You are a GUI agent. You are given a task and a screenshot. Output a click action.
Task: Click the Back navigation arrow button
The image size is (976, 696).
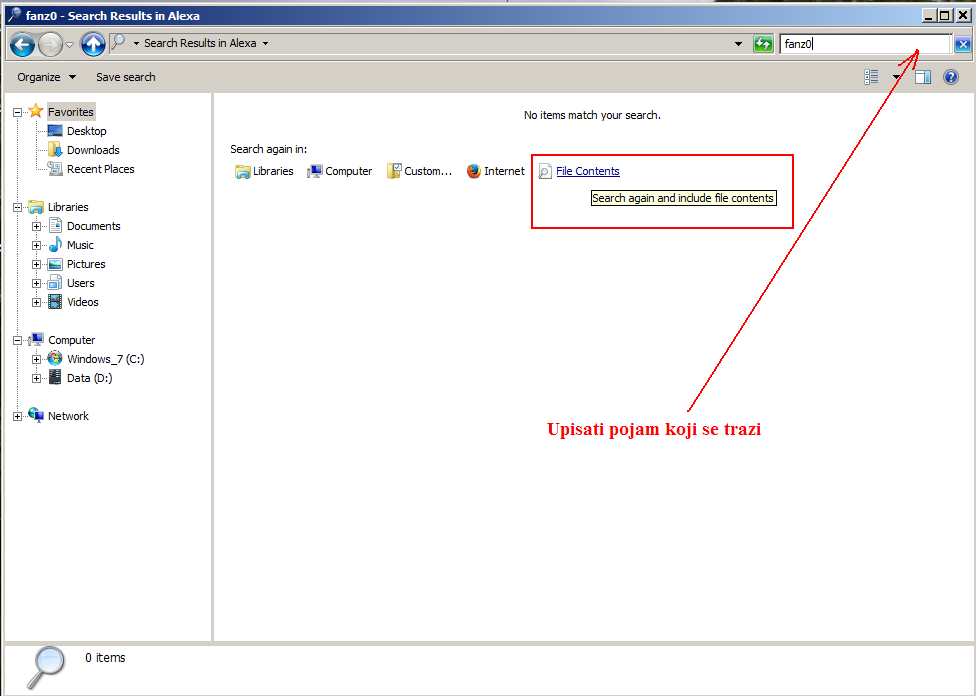tap(22, 44)
